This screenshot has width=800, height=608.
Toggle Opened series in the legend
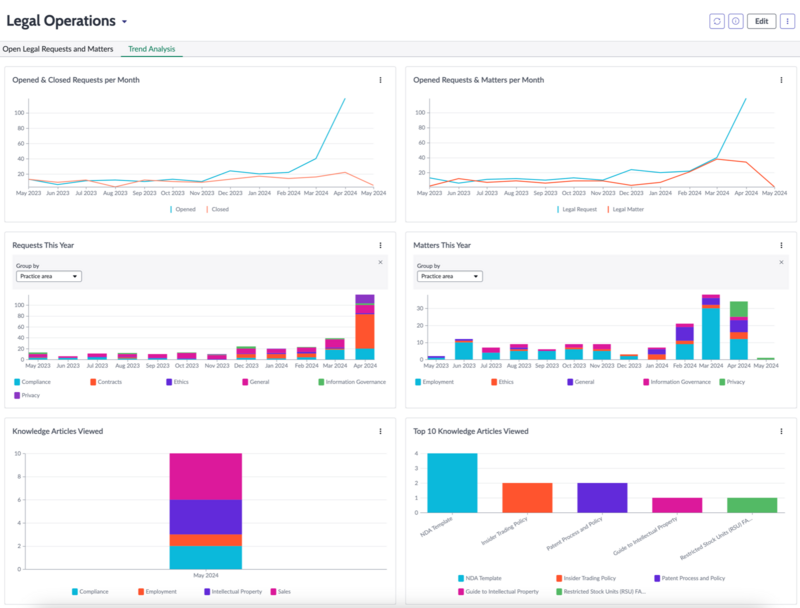pyautogui.click(x=183, y=209)
